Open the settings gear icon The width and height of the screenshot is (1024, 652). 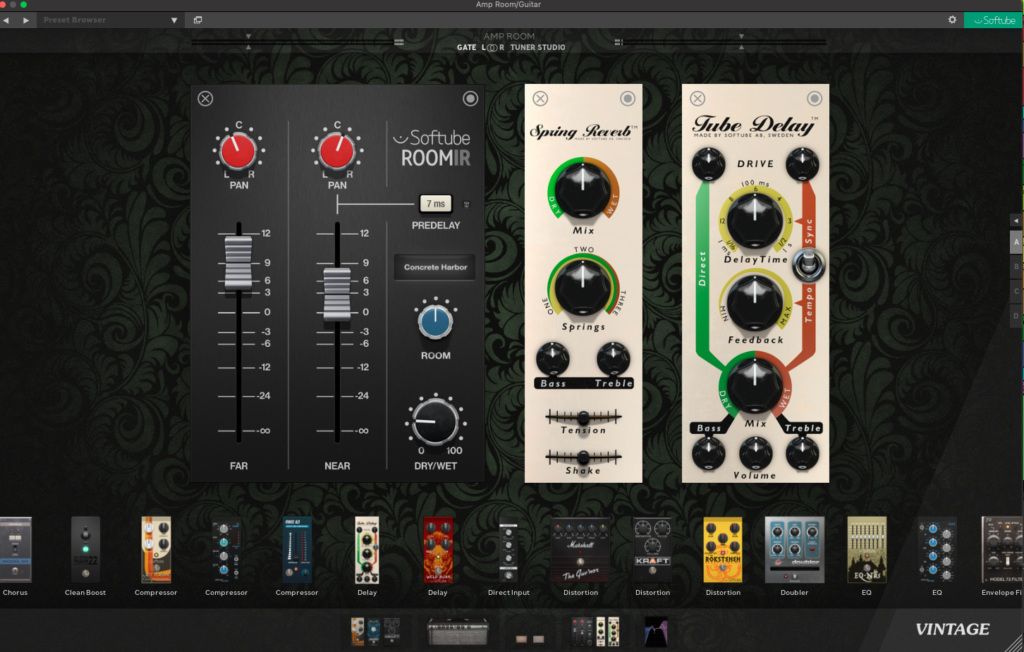click(x=952, y=20)
